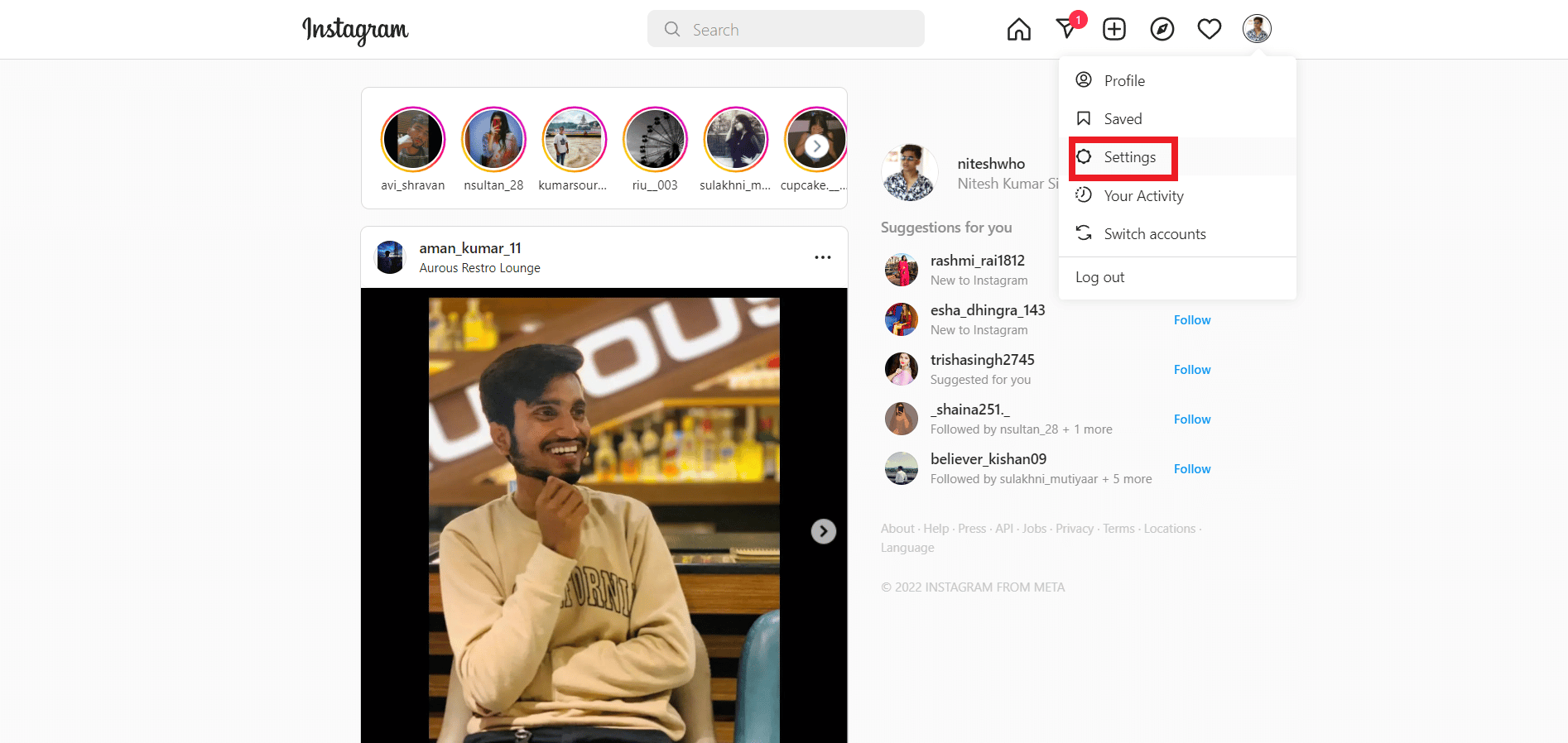1568x743 pixels.
Task: Open direct messages icon with notification badge
Action: [1067, 29]
